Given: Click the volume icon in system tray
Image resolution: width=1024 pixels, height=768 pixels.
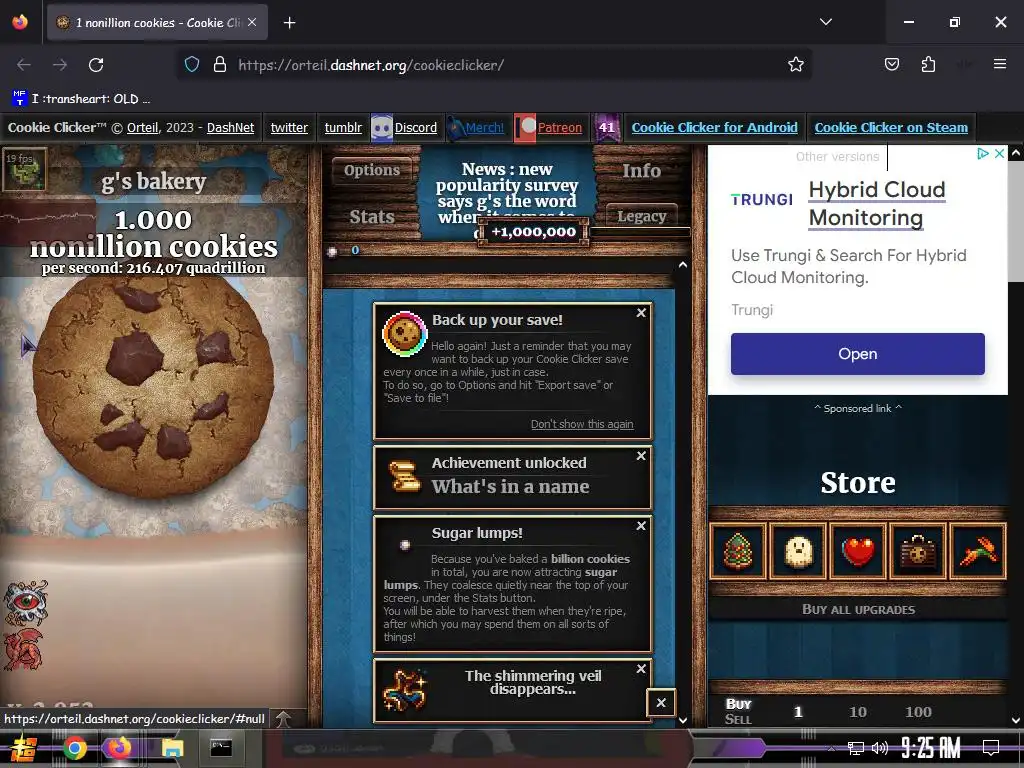Looking at the screenshot, I should coord(880,748).
